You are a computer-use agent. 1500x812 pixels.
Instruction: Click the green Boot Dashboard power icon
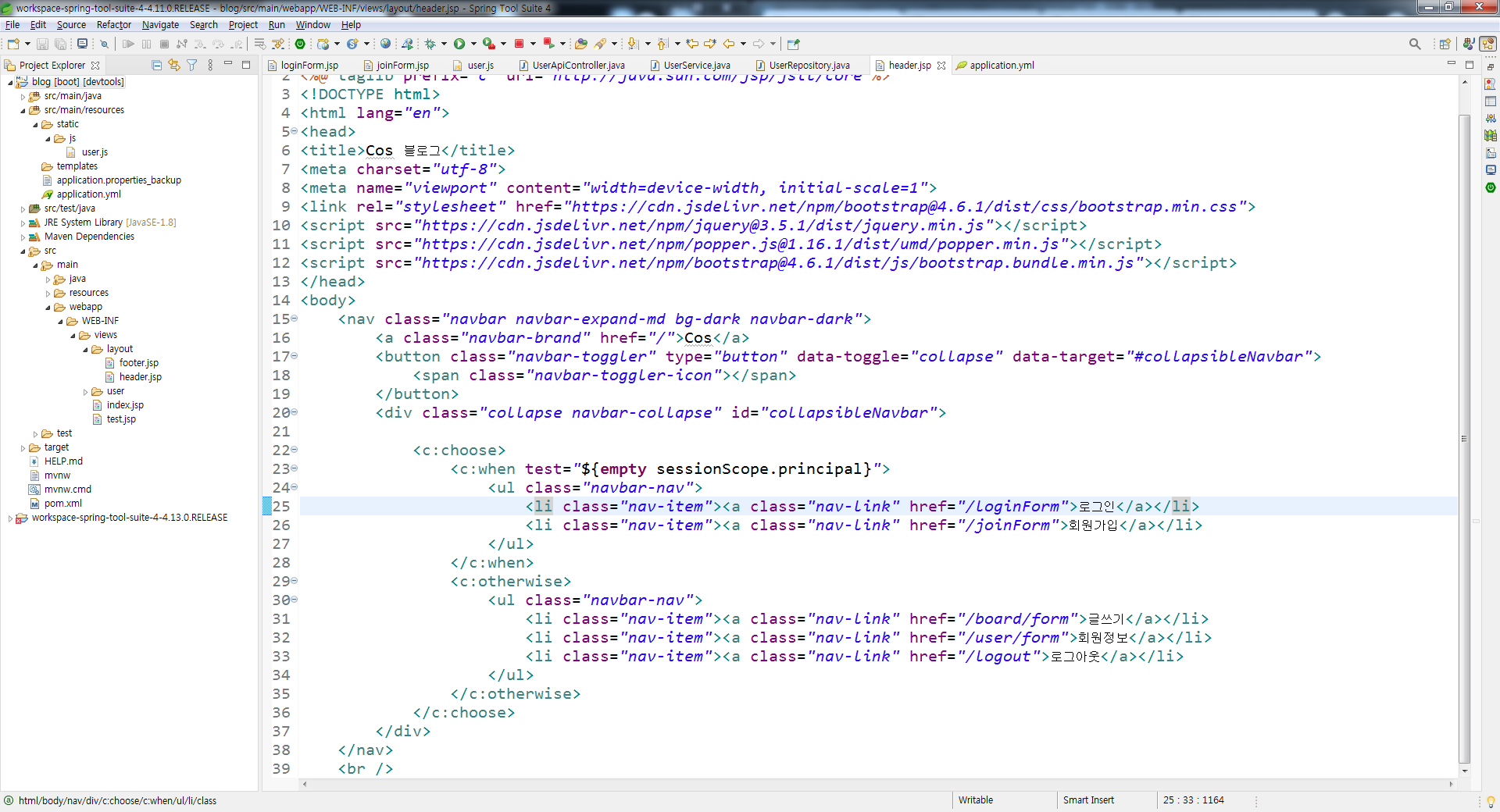click(x=300, y=44)
